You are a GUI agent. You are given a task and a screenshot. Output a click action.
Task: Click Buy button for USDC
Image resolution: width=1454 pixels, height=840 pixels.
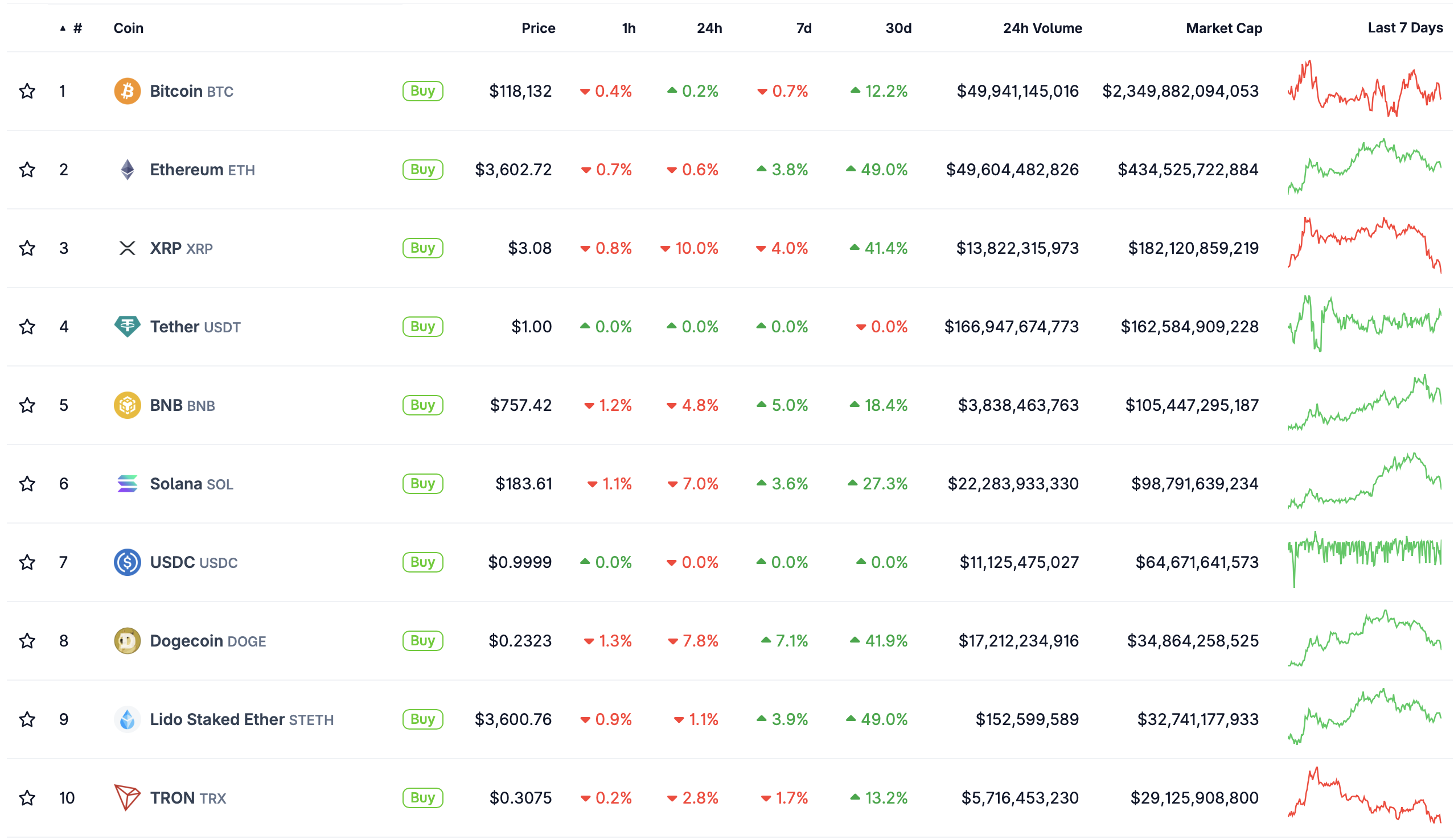422,562
